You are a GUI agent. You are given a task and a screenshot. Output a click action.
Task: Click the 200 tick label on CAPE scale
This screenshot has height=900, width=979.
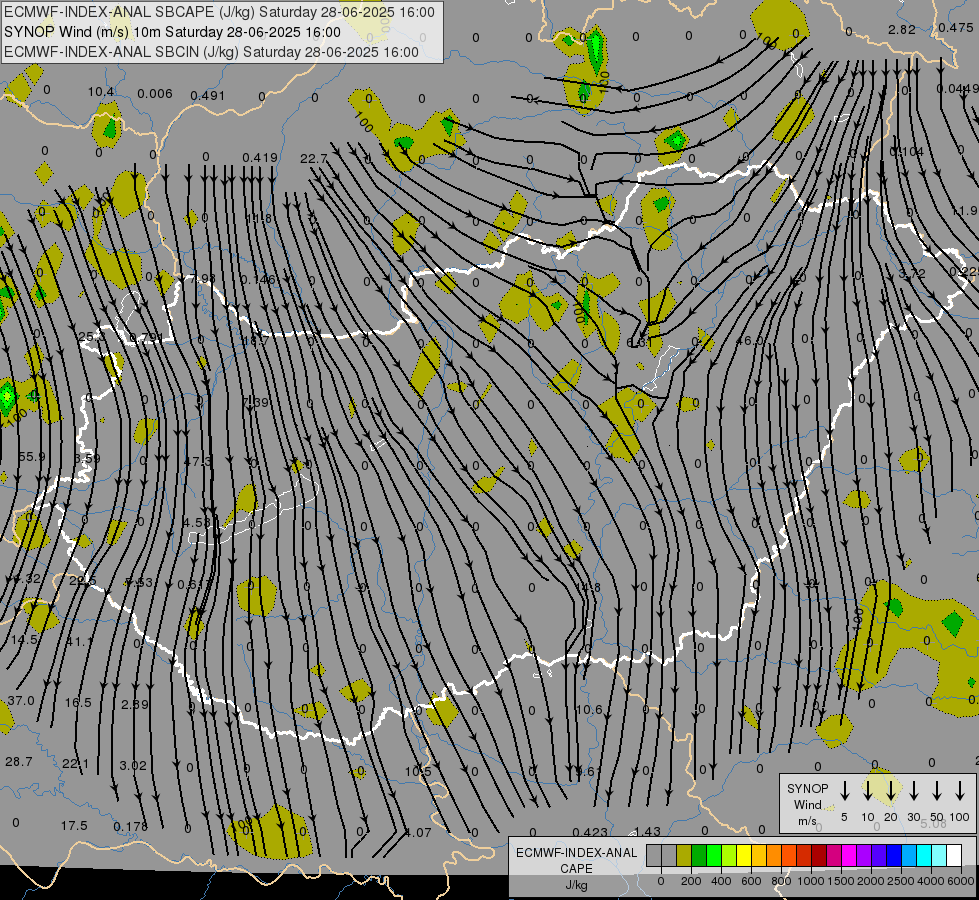(x=691, y=881)
